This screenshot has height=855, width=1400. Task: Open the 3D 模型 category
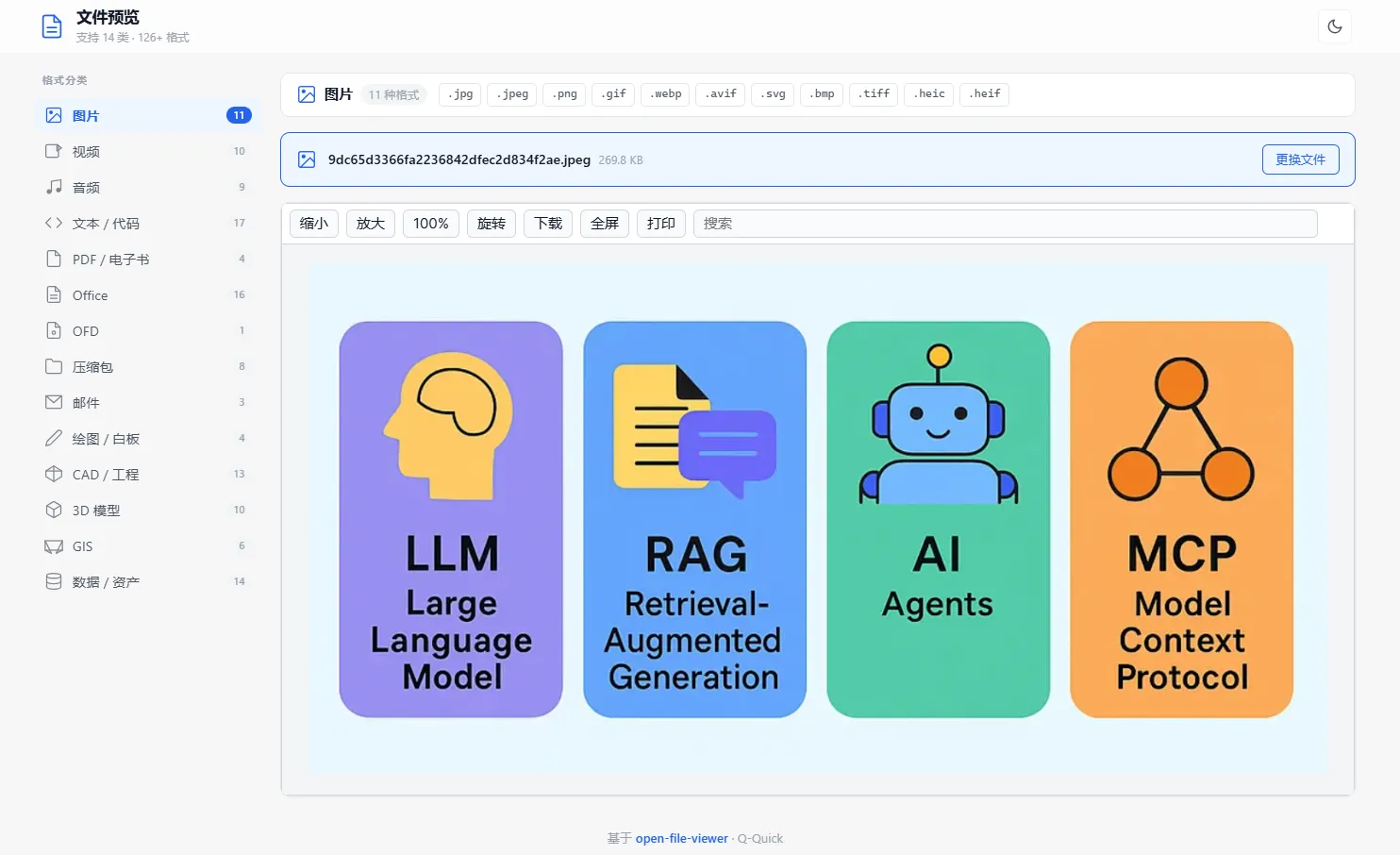tap(147, 510)
